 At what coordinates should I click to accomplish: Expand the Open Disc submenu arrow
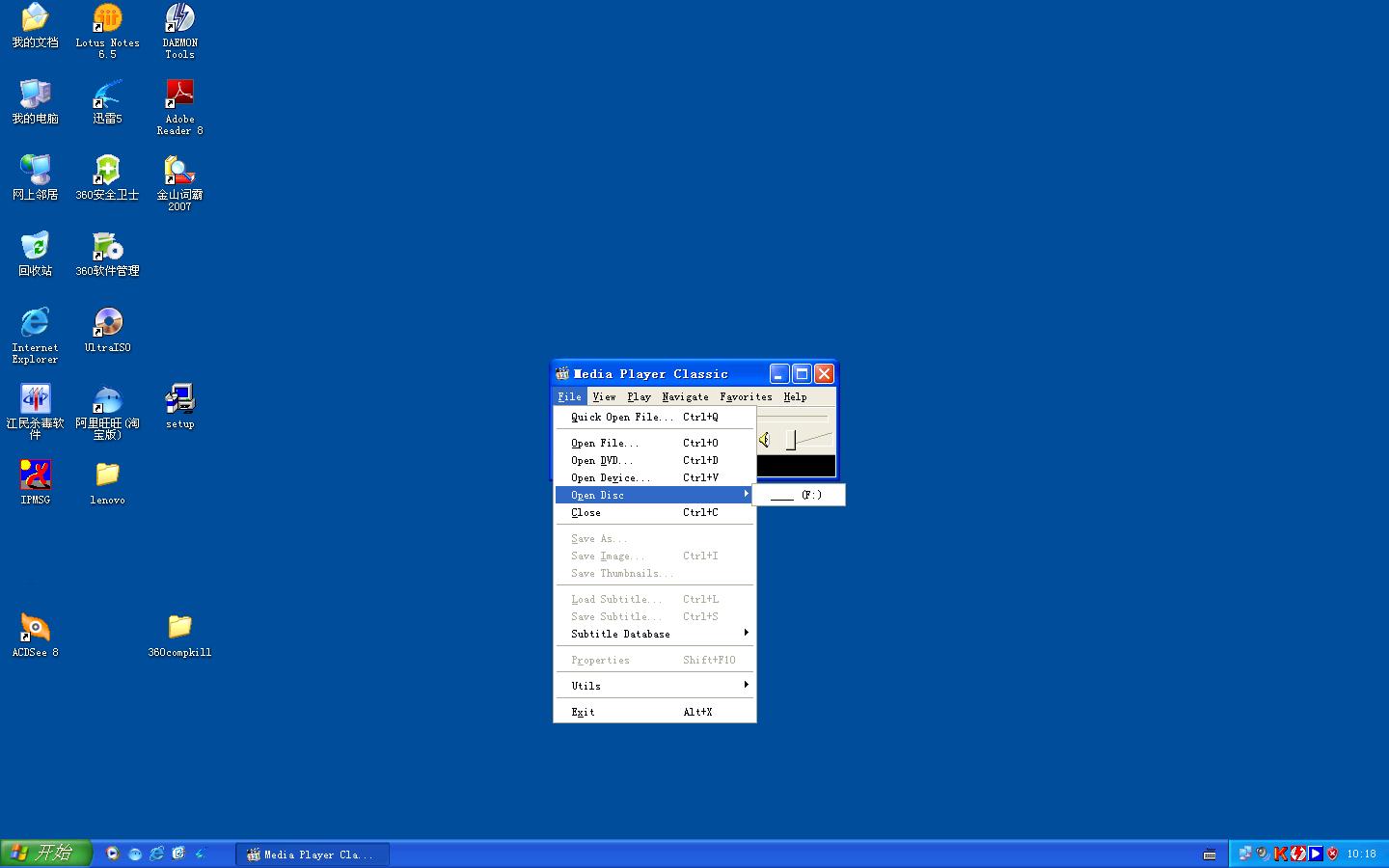pyautogui.click(x=746, y=495)
